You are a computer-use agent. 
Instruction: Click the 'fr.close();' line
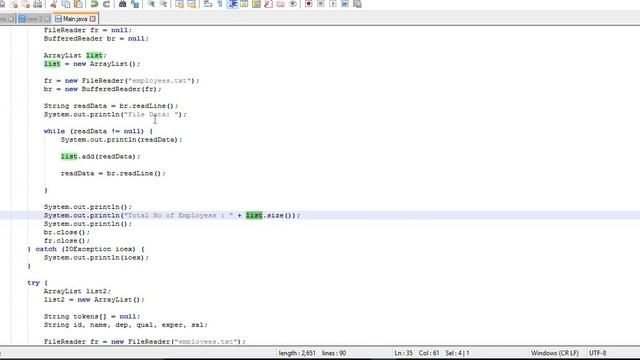(x=67, y=241)
